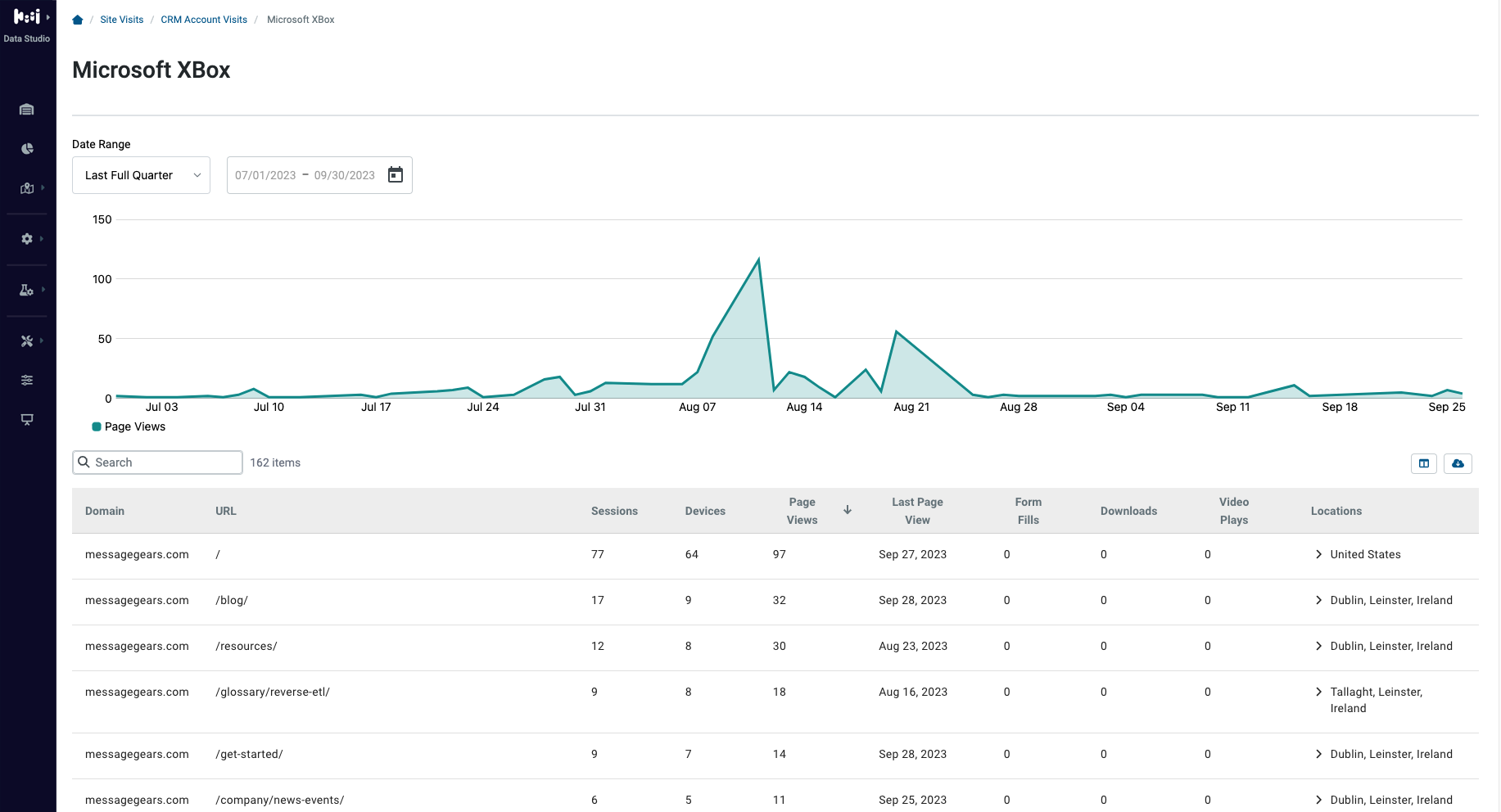Click the Date Range label

(x=102, y=144)
